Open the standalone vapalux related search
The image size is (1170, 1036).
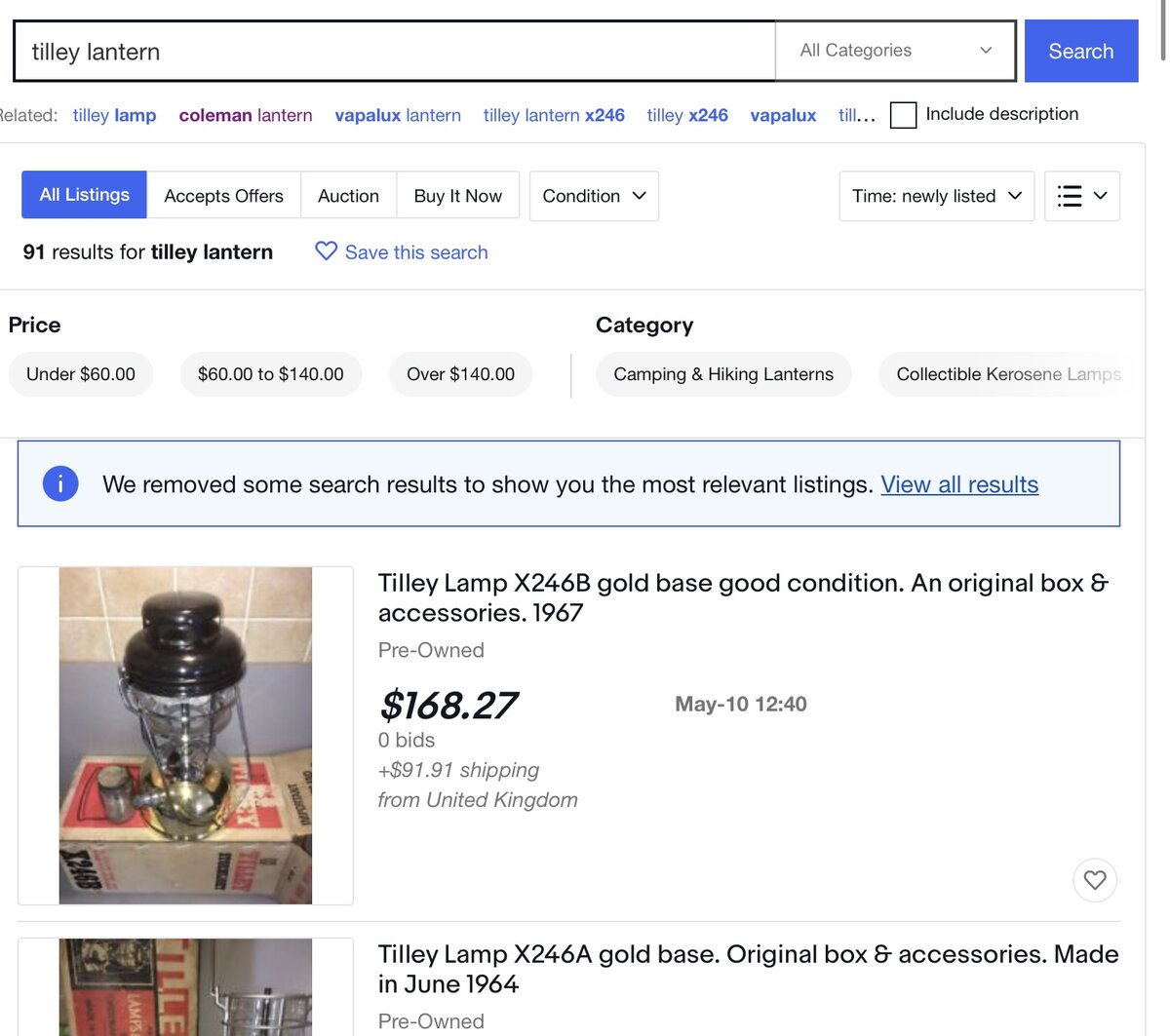(783, 115)
